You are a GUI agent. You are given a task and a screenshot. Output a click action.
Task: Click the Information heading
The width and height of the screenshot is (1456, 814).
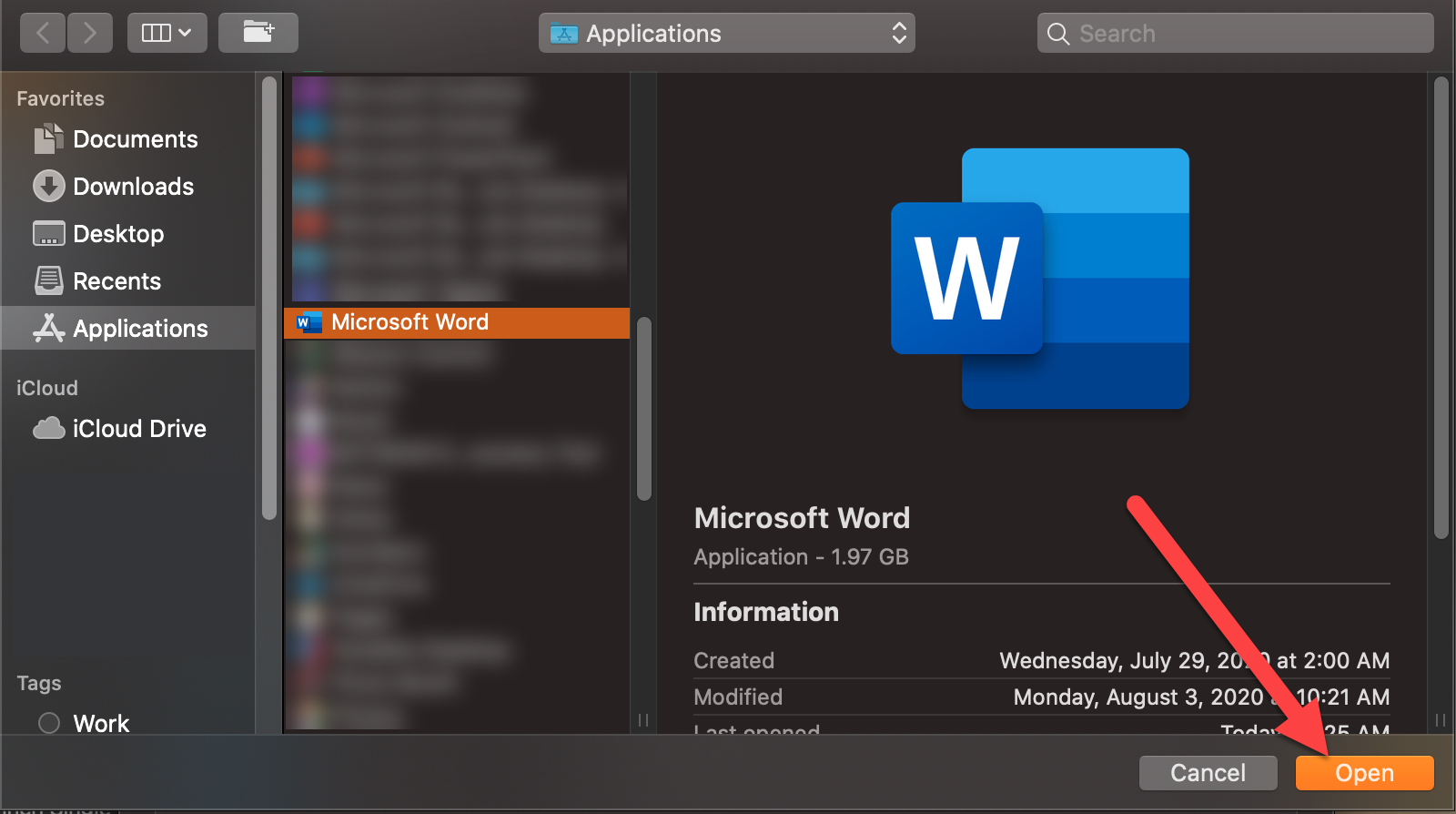point(766,612)
